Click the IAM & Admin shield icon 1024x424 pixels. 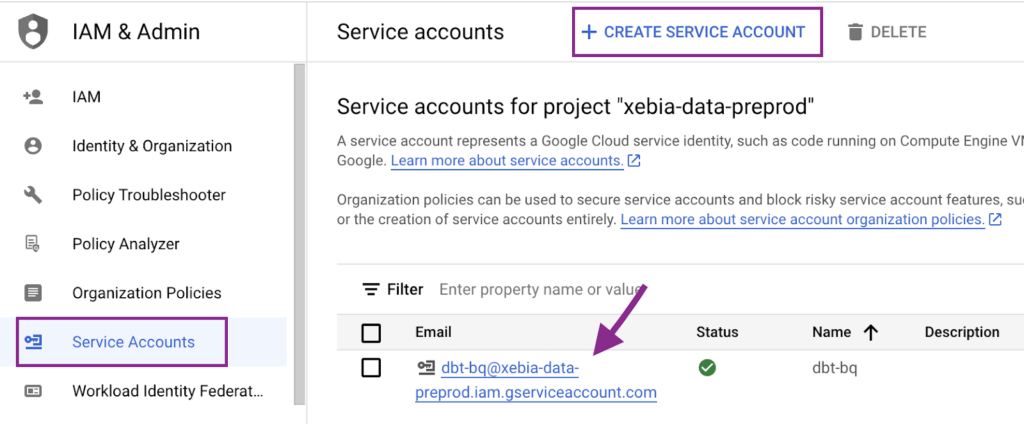click(33, 32)
